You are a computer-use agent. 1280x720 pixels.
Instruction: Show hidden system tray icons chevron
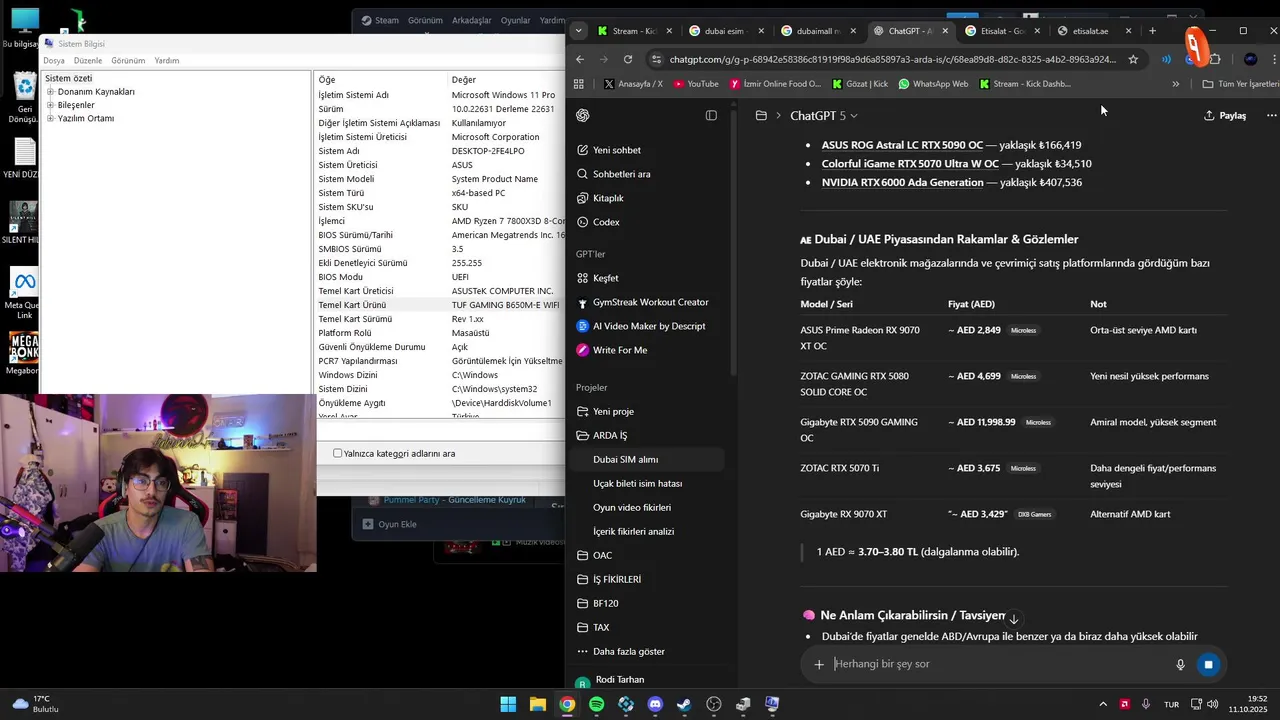(1103, 704)
